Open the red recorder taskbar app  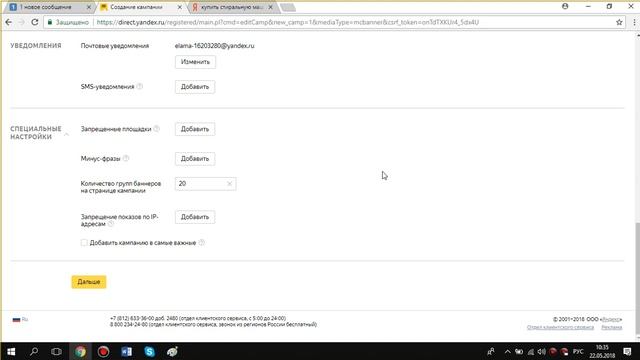click(x=103, y=351)
